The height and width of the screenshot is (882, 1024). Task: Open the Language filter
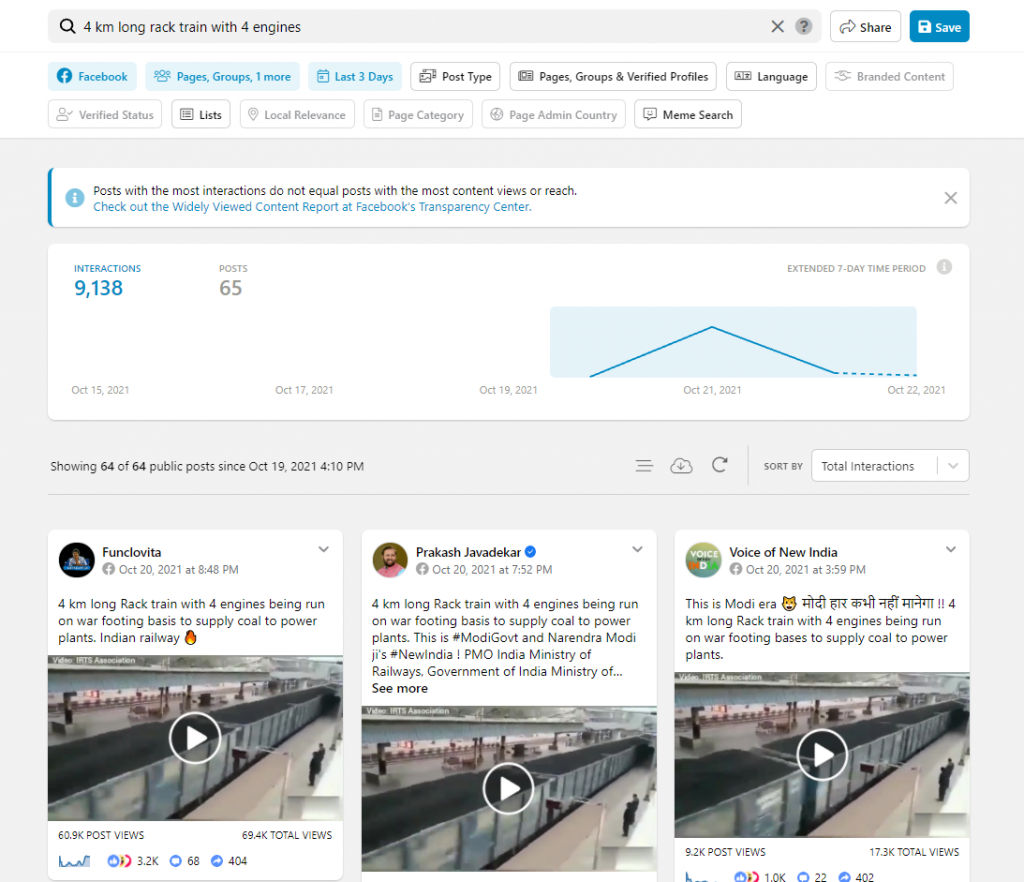771,77
